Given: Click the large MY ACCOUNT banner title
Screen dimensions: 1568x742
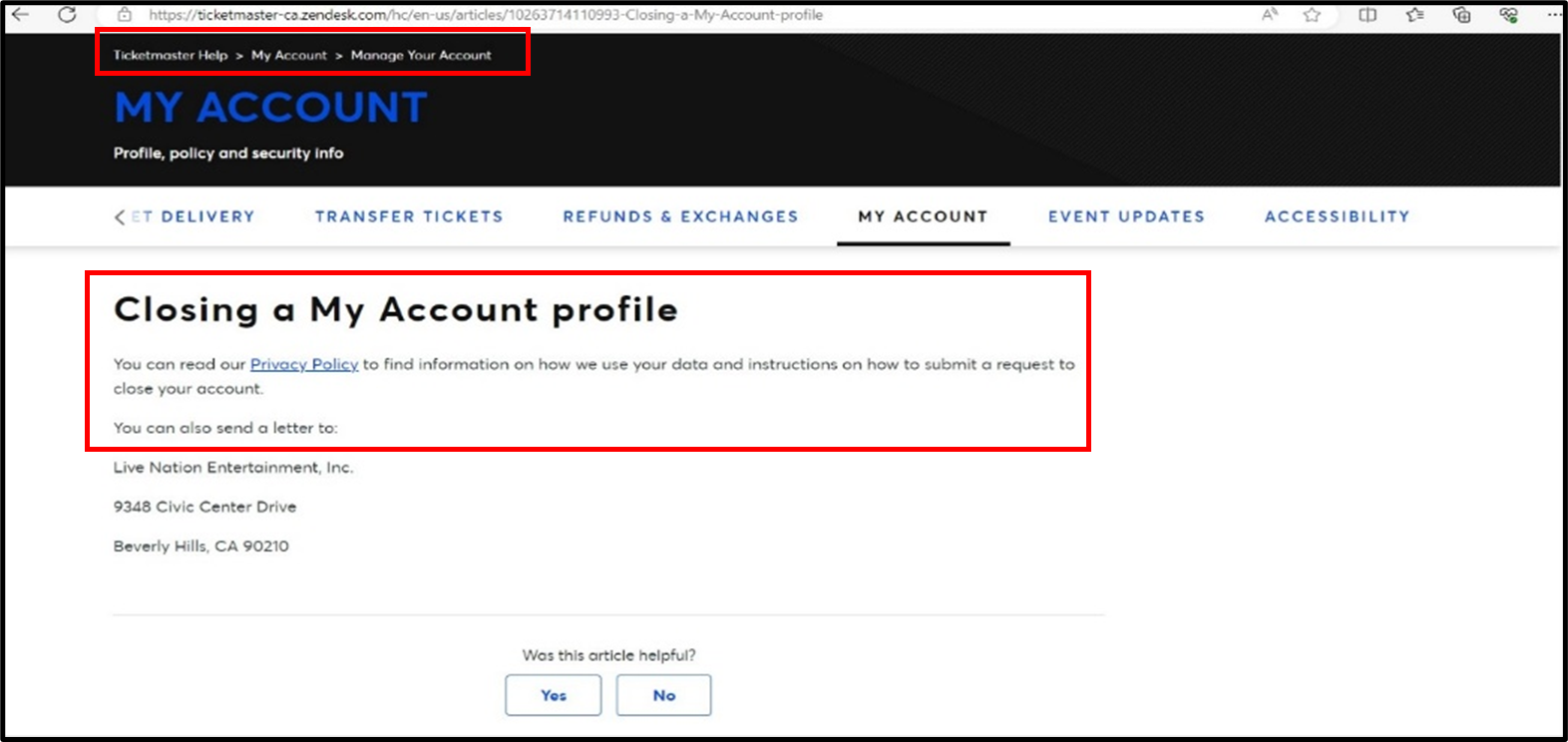Looking at the screenshot, I should coord(270,108).
